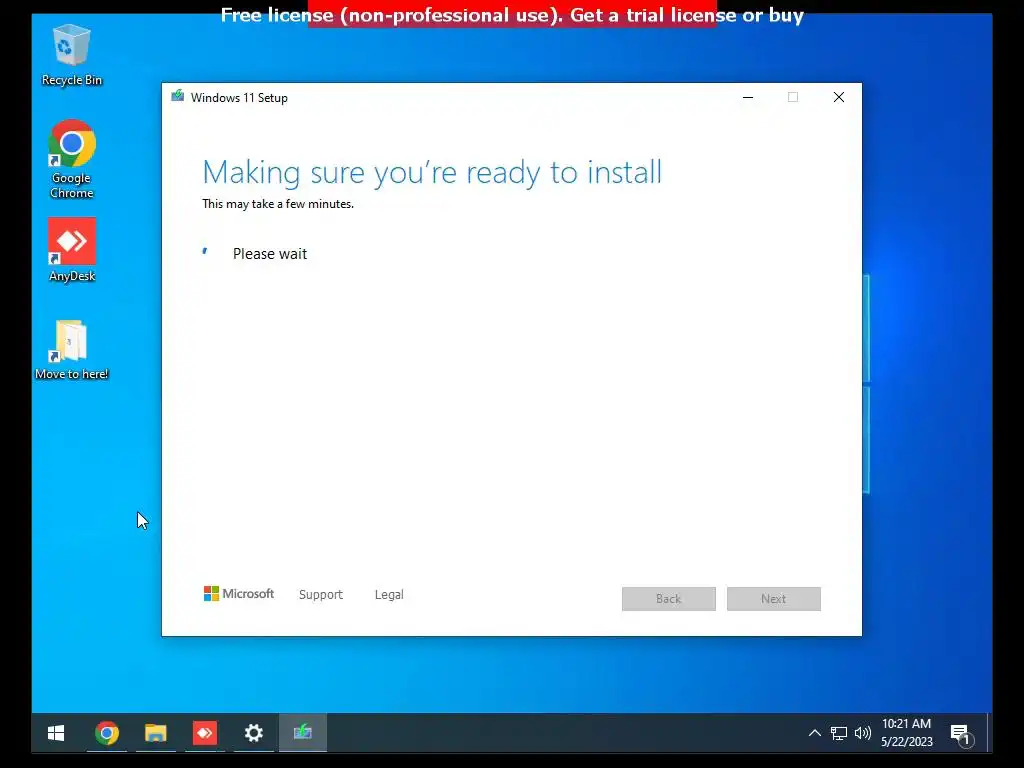This screenshot has height=768, width=1024.
Task: Open the Legal link
Action: click(x=389, y=594)
